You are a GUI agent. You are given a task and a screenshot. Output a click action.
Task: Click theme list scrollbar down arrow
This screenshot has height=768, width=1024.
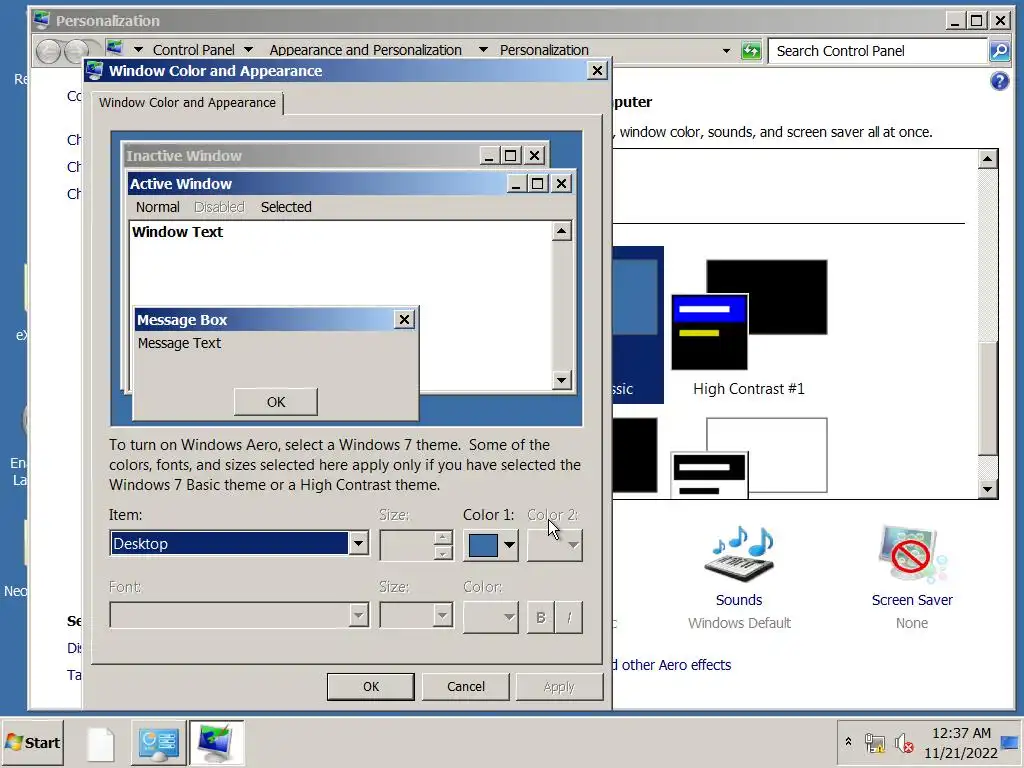tap(987, 488)
